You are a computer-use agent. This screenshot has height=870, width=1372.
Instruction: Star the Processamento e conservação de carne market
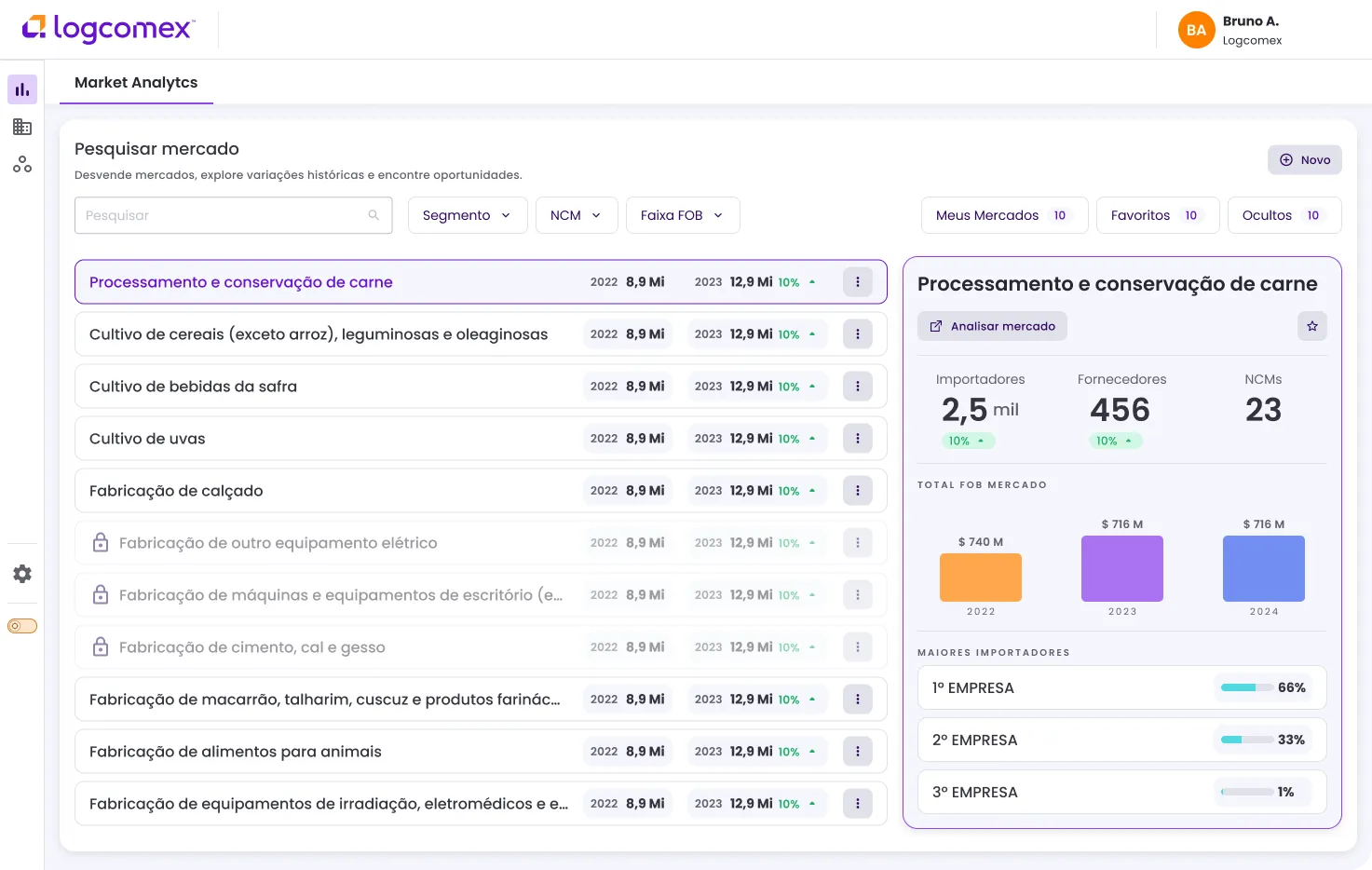[1312, 326]
